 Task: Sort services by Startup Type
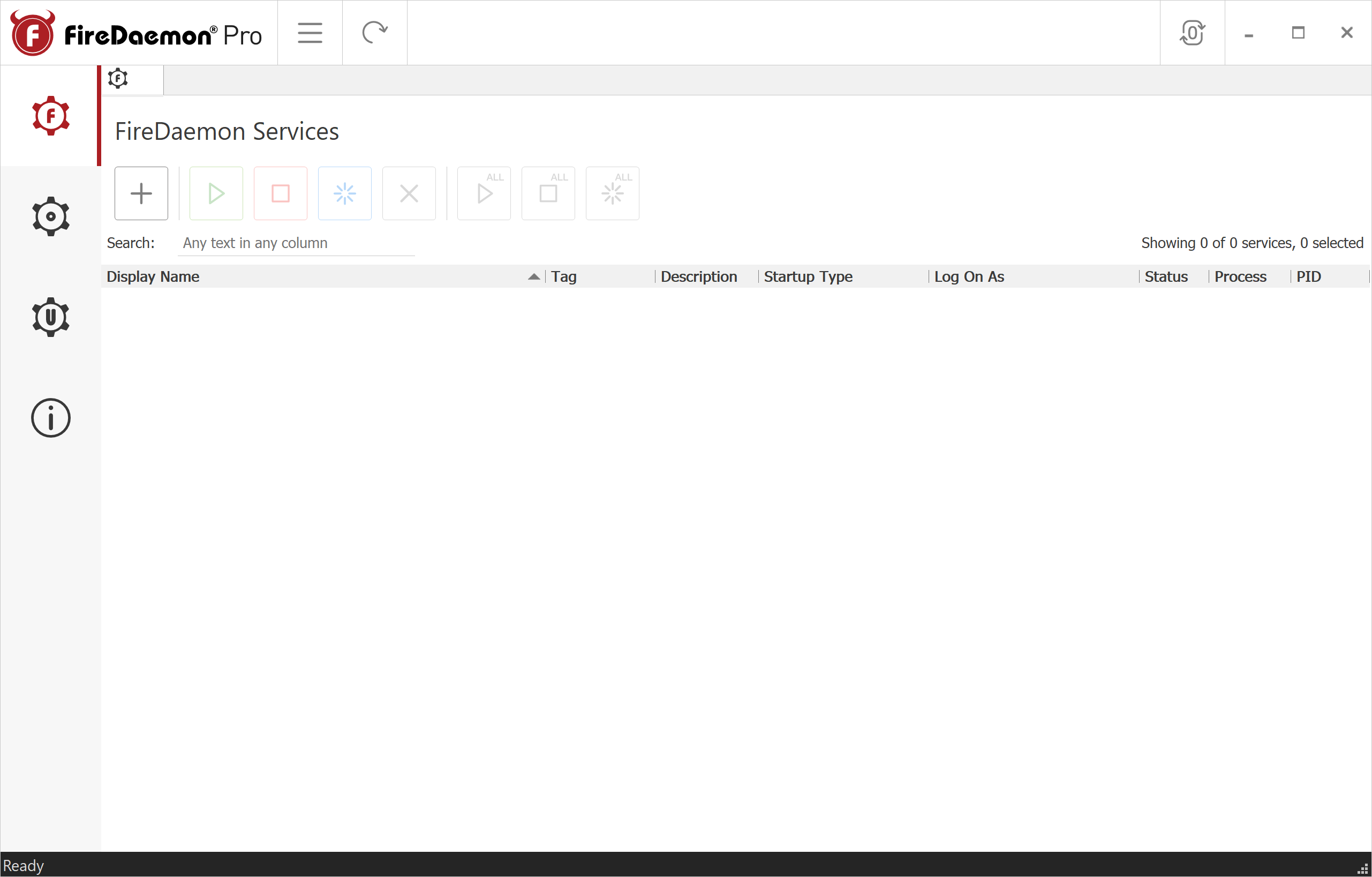click(808, 276)
